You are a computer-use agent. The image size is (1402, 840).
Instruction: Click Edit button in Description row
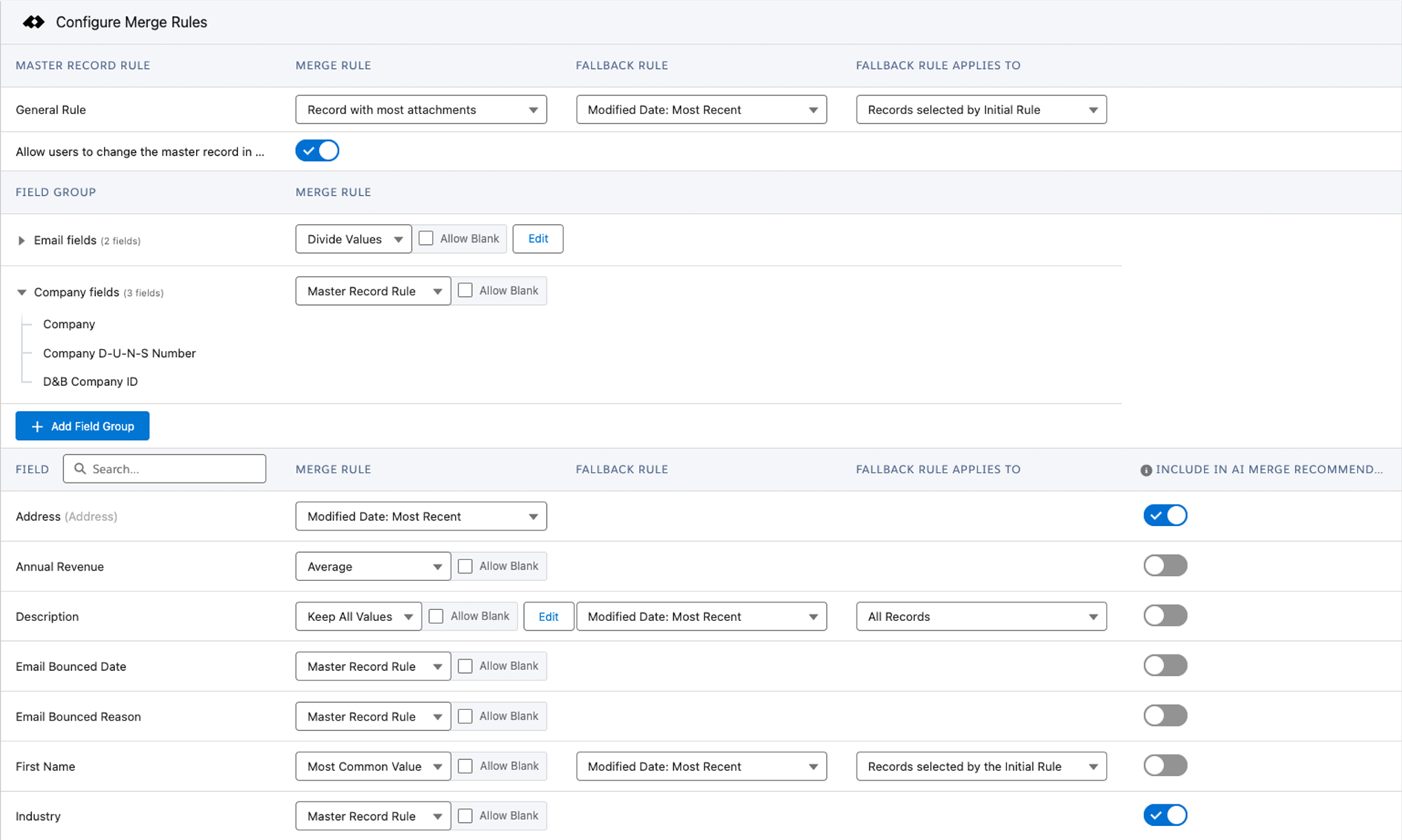(x=548, y=617)
